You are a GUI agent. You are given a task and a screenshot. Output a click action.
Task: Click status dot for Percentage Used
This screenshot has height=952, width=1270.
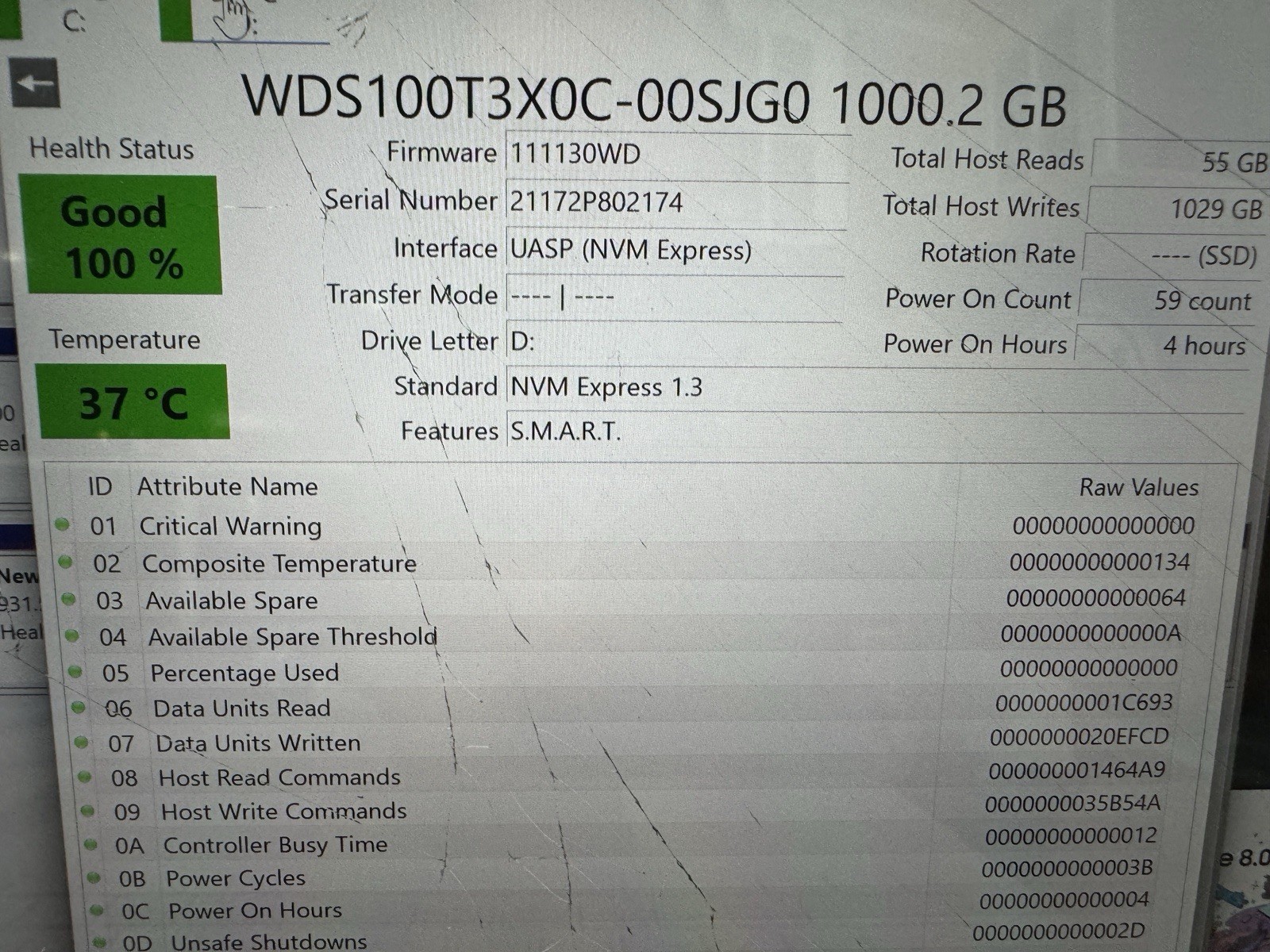point(75,671)
